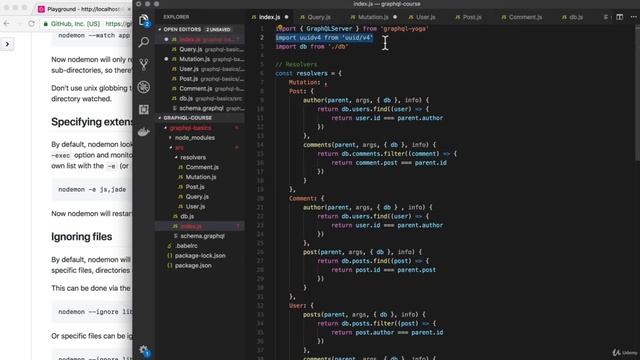Switch to the Comment.js editor tab
Viewport: 640px width, 360px height.
coord(525,17)
